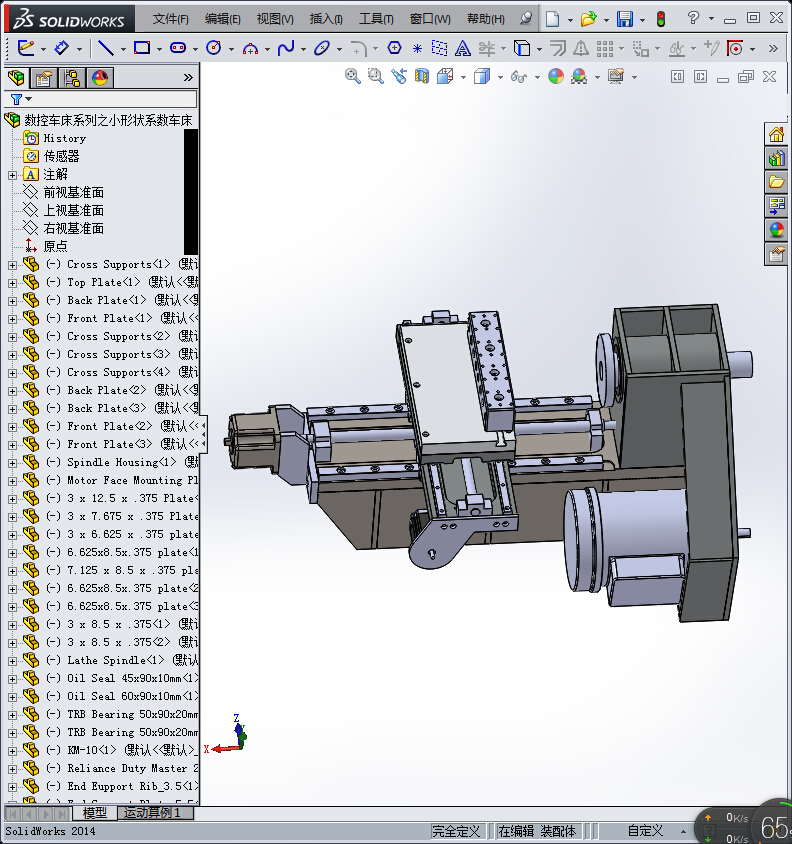Click the Save toolbar icon

click(x=625, y=19)
